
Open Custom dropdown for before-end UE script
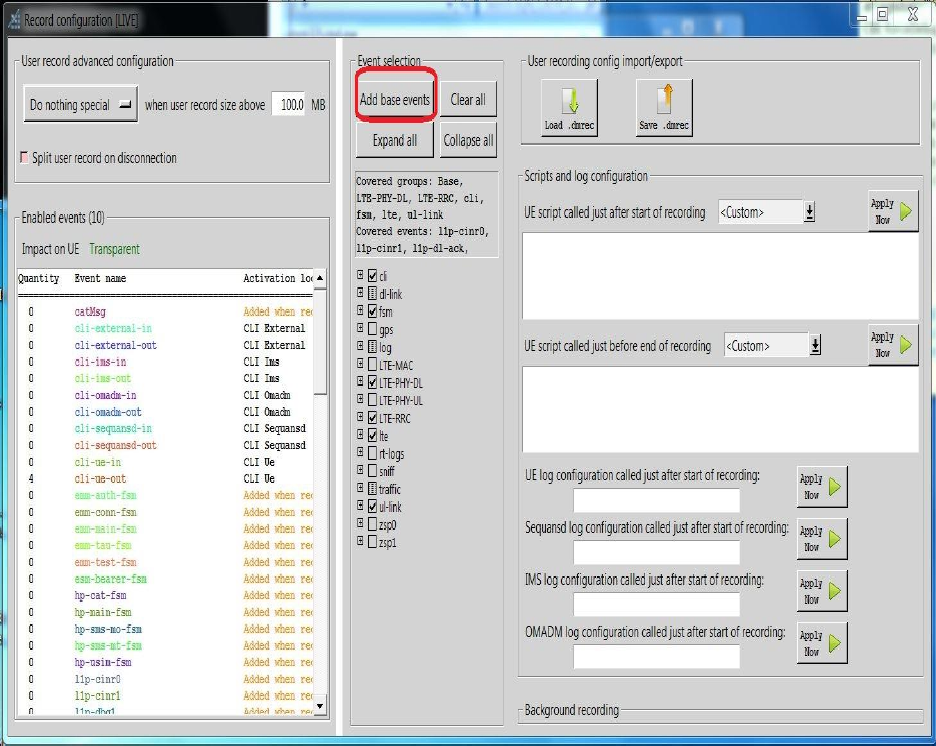pos(815,345)
